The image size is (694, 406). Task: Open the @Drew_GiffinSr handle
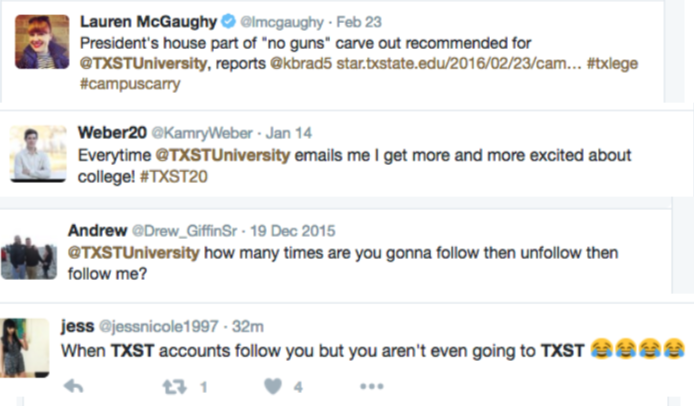[x=185, y=231]
